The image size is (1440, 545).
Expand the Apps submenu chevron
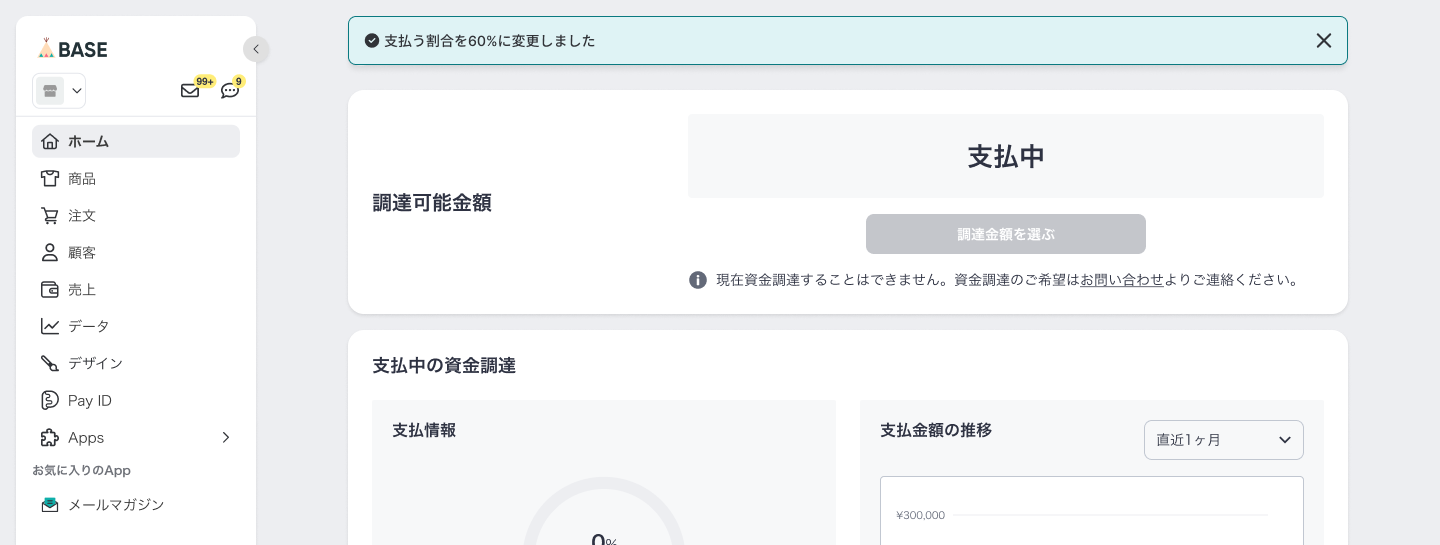225,437
